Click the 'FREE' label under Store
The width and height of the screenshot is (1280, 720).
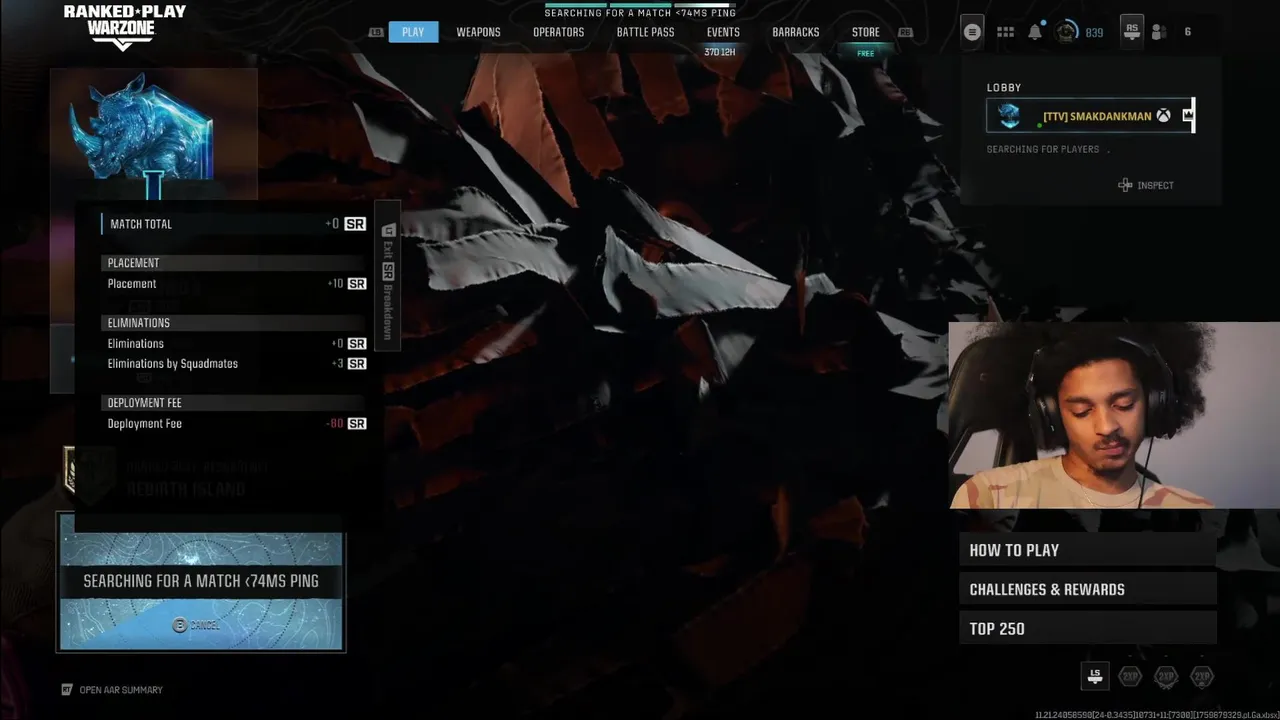tap(866, 53)
